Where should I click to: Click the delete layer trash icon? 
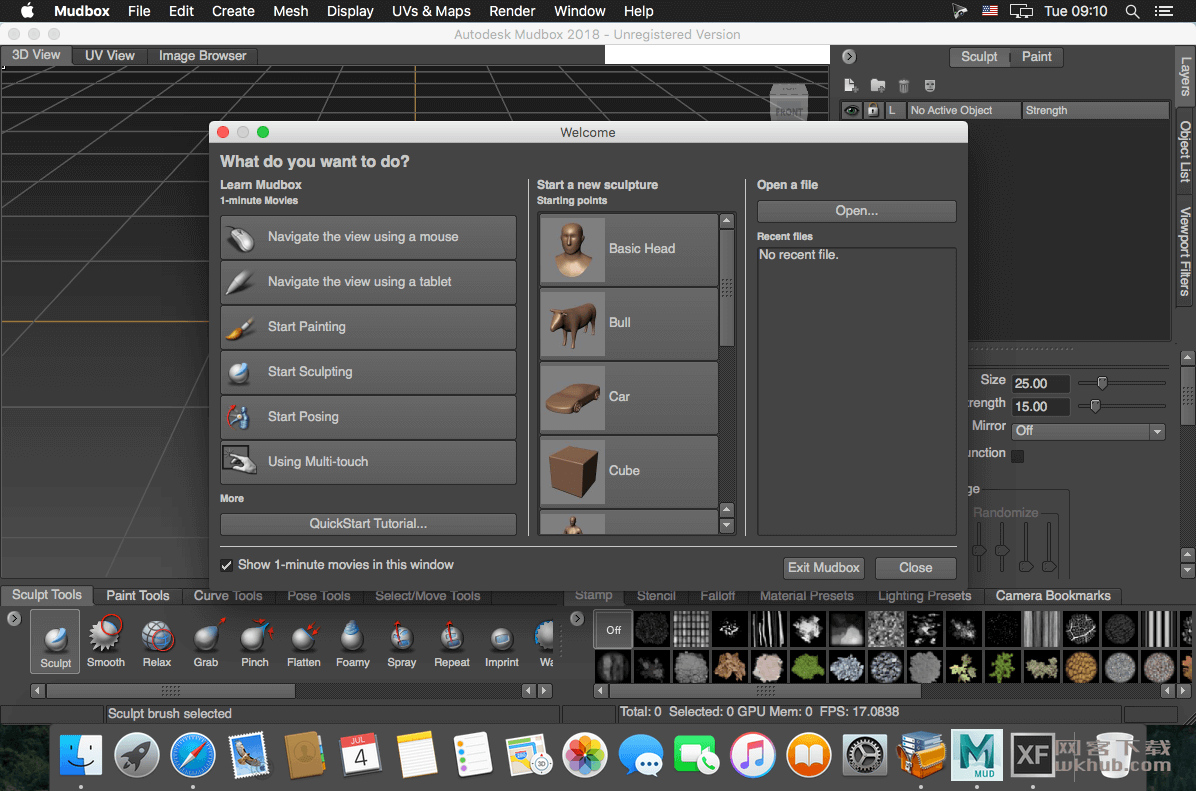pos(904,85)
